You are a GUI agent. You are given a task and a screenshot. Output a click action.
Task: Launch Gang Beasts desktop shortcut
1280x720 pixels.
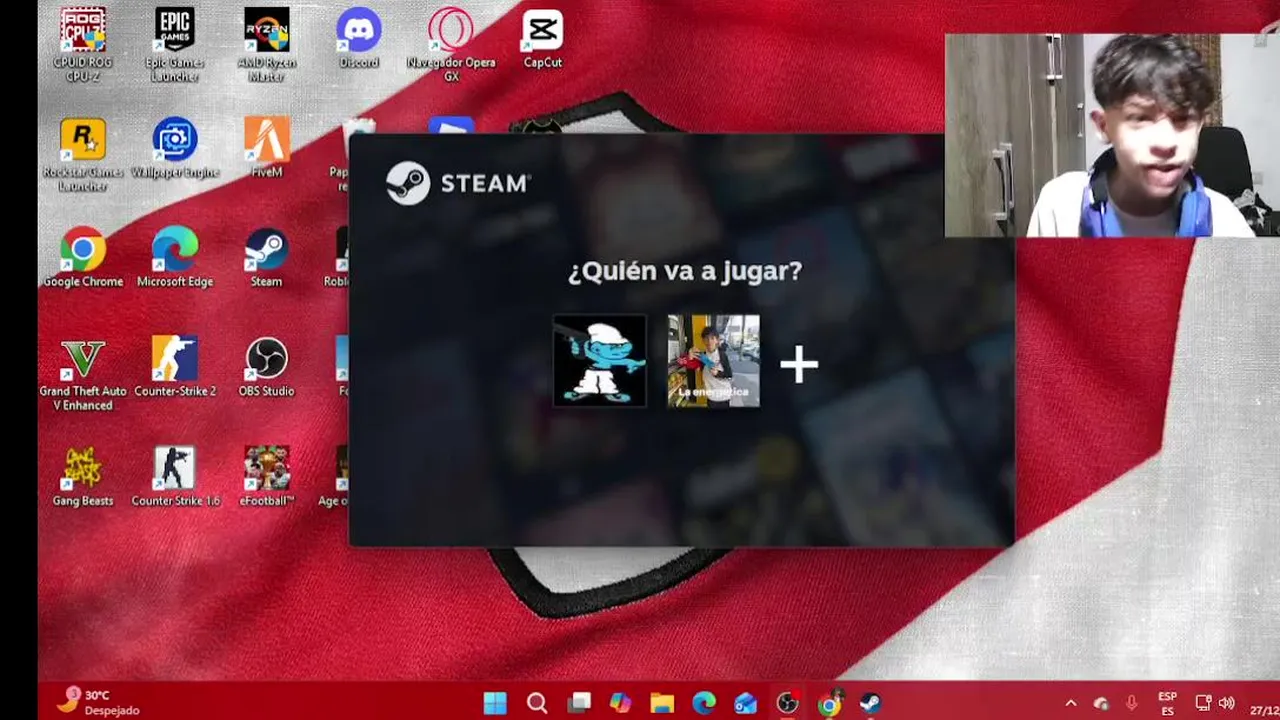[x=83, y=477]
